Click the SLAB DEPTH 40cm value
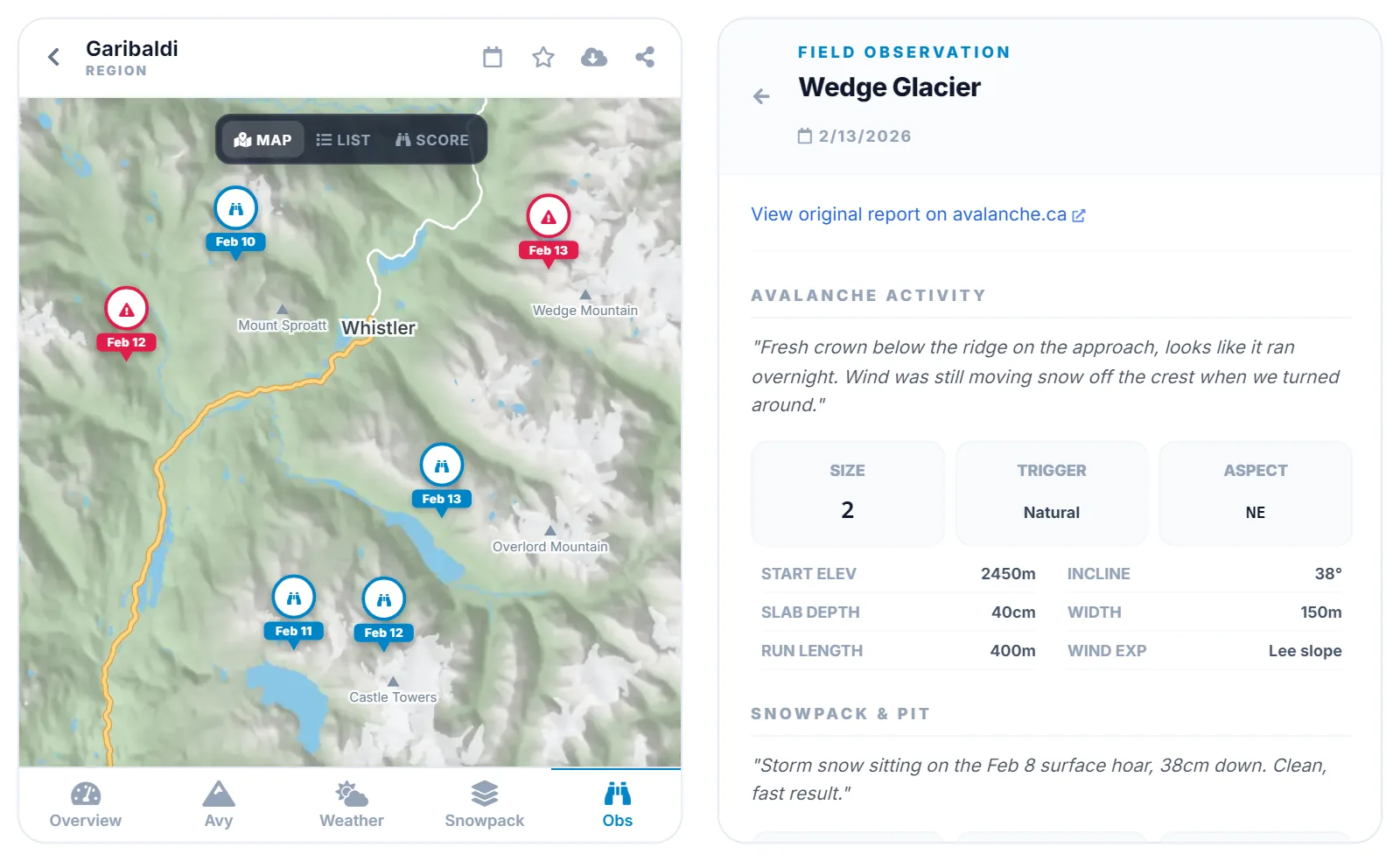The image size is (1400, 861). click(x=1013, y=612)
